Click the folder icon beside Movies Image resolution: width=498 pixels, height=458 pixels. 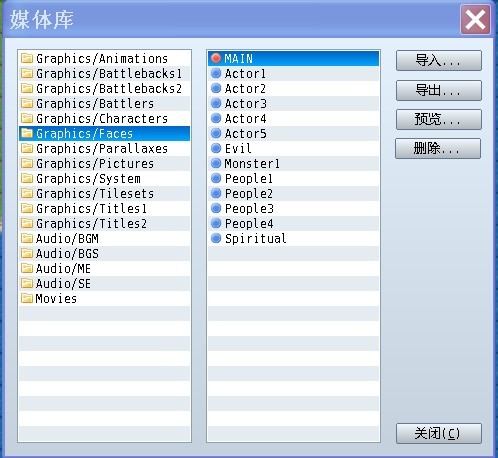pyautogui.click(x=27, y=298)
